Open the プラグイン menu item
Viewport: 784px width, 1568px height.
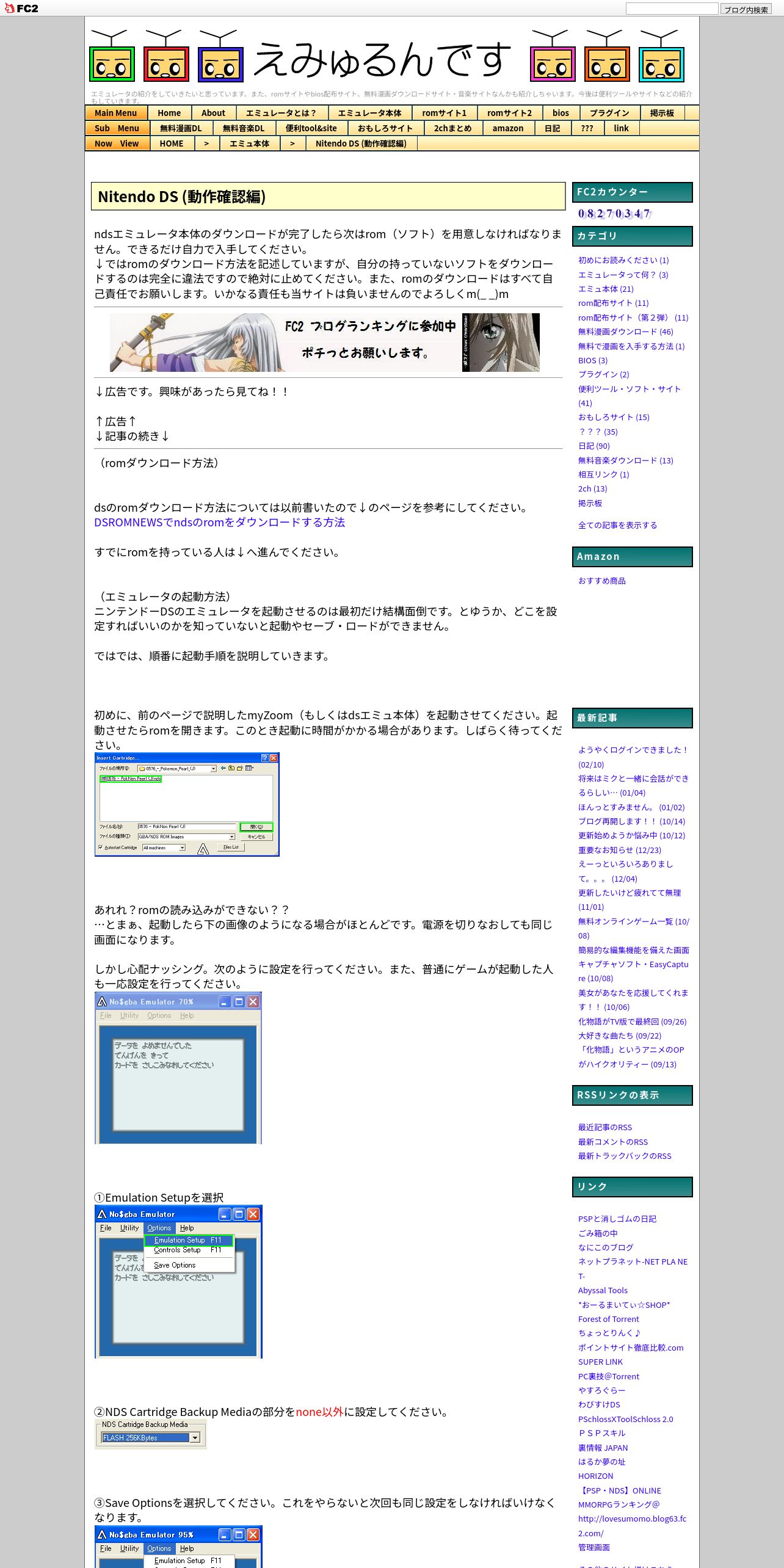point(609,113)
